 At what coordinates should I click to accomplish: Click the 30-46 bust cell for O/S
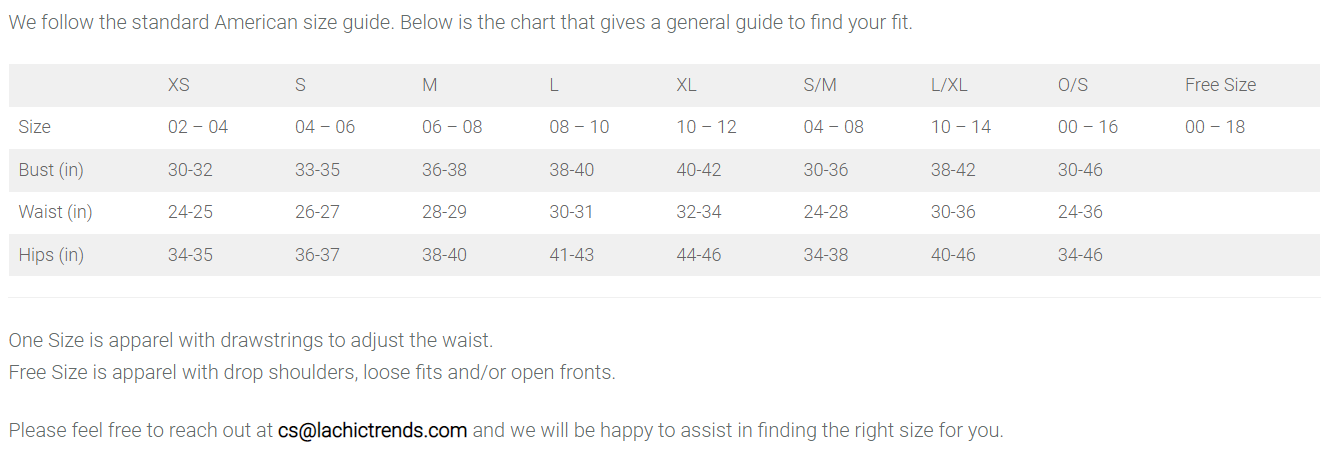(x=1080, y=170)
